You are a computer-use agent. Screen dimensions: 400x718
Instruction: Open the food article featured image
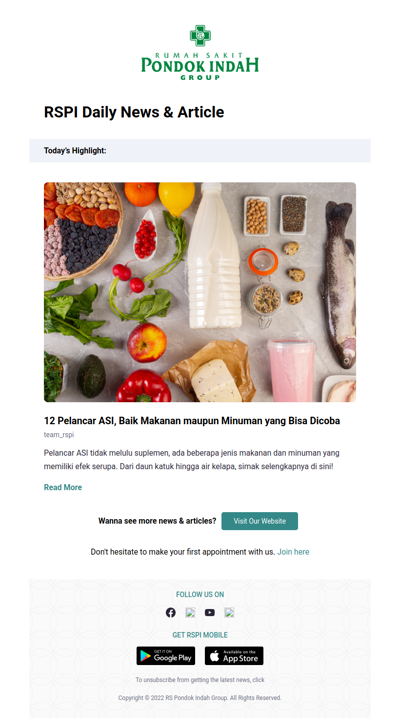200,292
